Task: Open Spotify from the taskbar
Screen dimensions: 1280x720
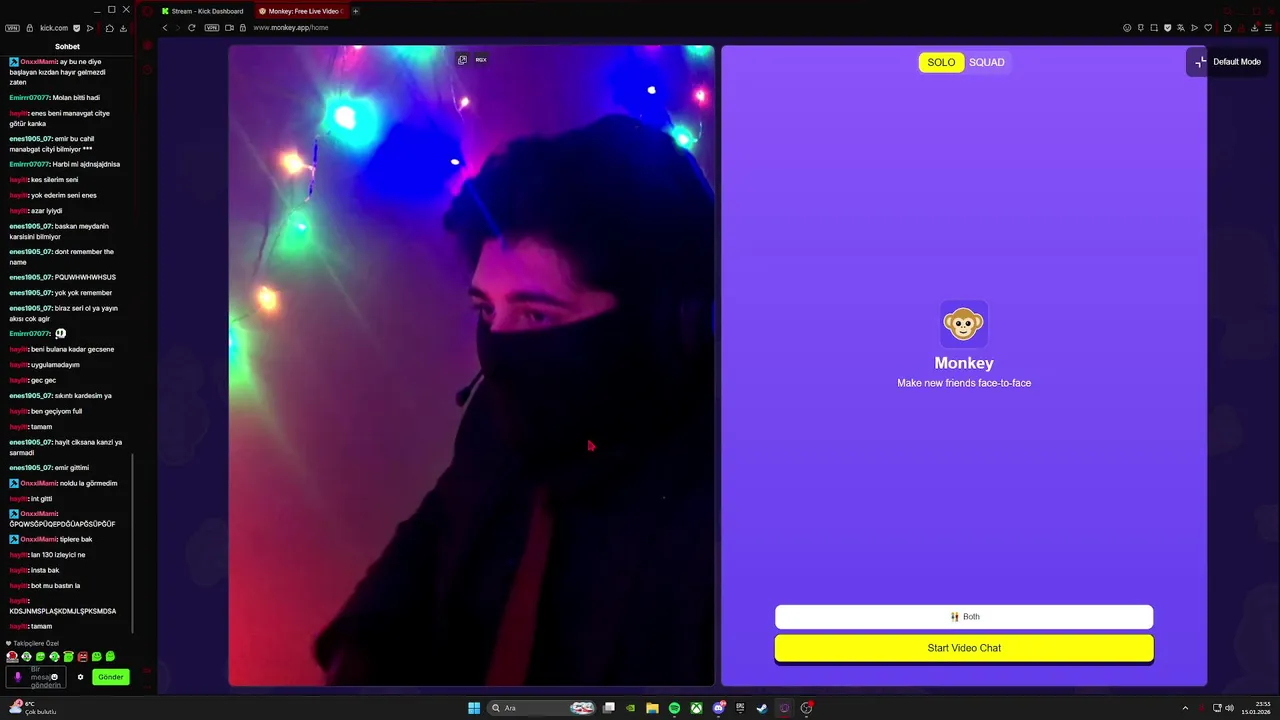Action: [674, 708]
